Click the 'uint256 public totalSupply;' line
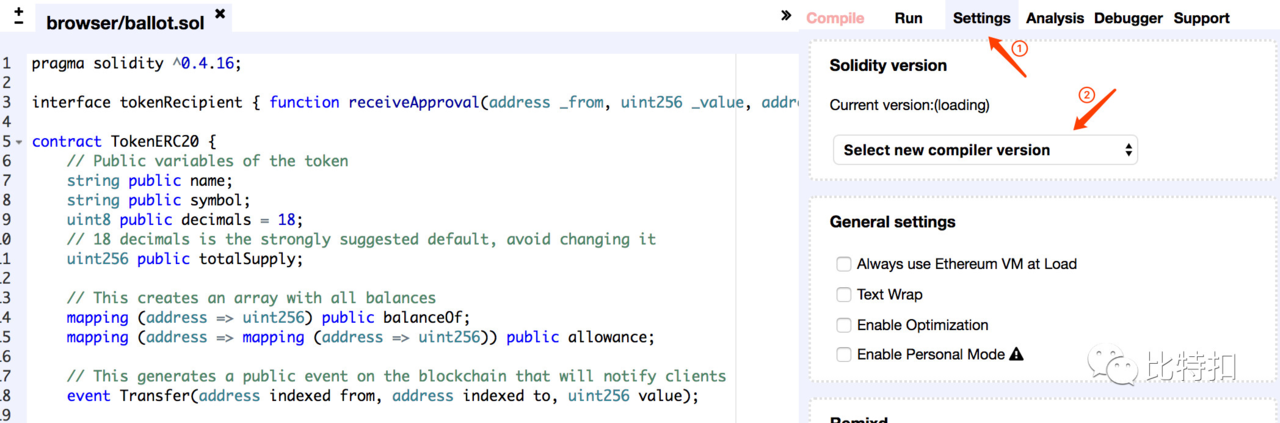 click(x=185, y=259)
